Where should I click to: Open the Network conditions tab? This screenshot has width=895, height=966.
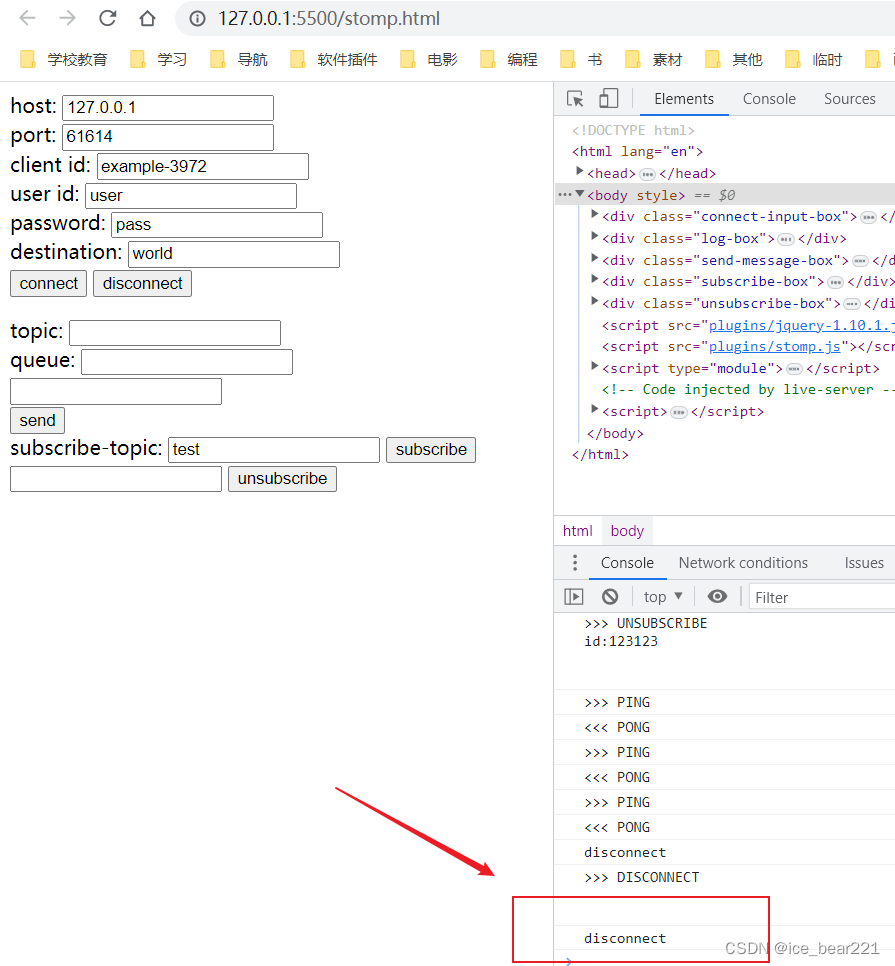coord(743,563)
